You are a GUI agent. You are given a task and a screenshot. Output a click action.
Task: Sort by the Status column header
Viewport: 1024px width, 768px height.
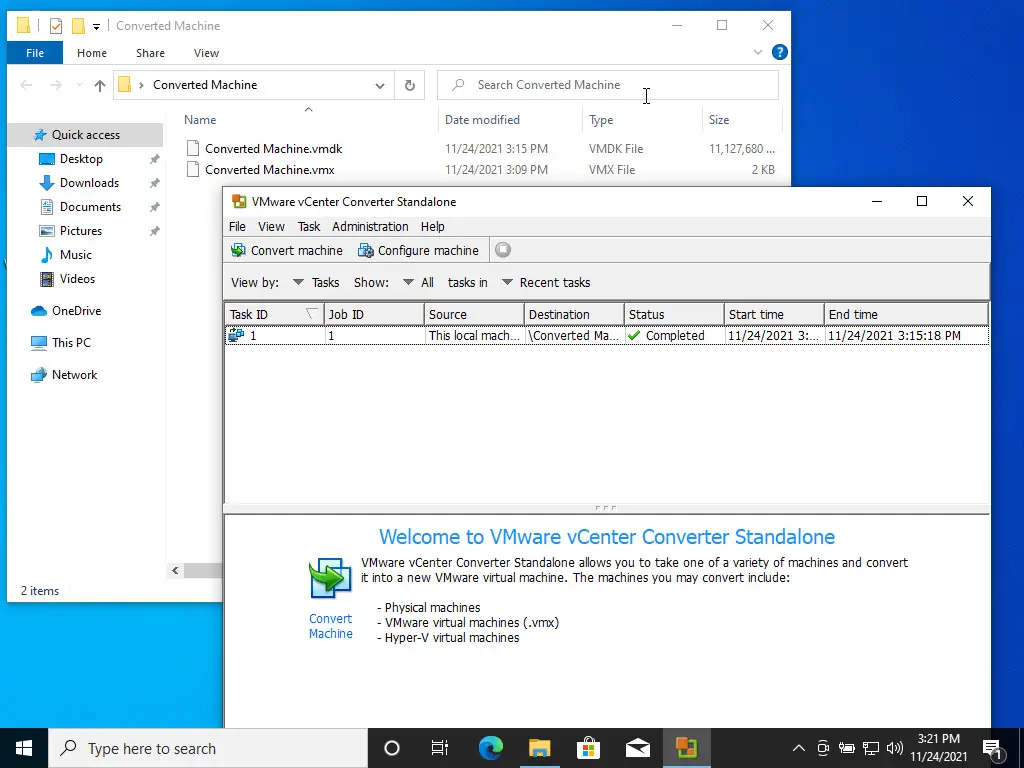point(674,314)
